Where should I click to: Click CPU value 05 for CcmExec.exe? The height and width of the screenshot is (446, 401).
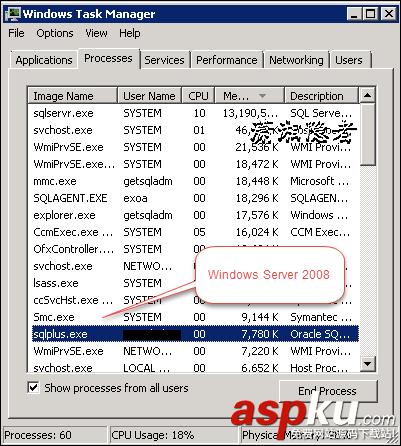tap(199, 232)
